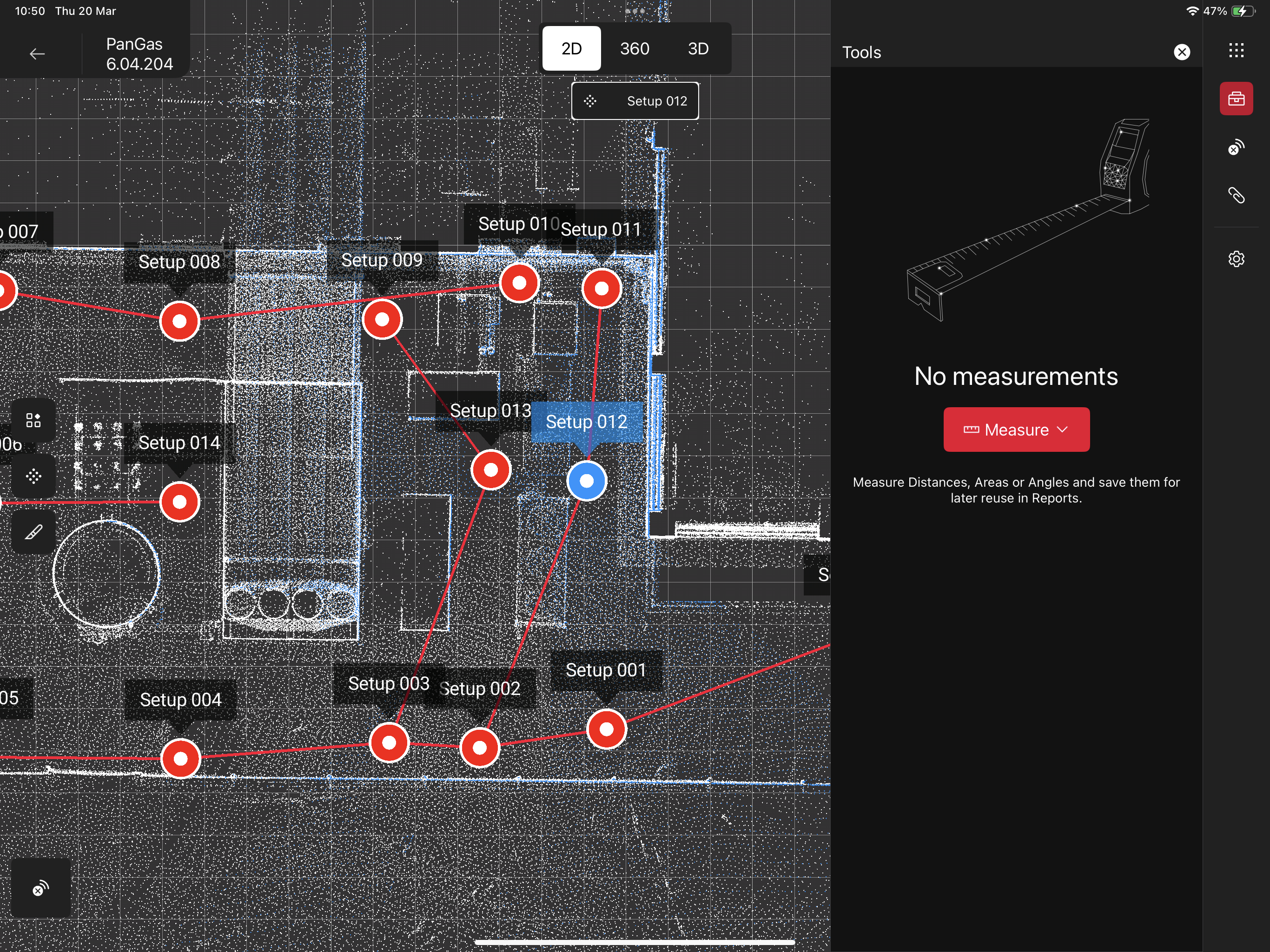Select the blue Setup 012 marker

pos(586,481)
